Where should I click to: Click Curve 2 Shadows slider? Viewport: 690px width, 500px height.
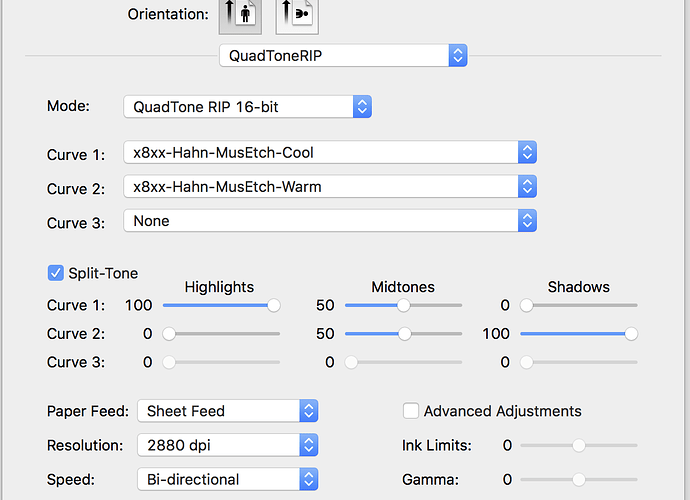click(630, 334)
